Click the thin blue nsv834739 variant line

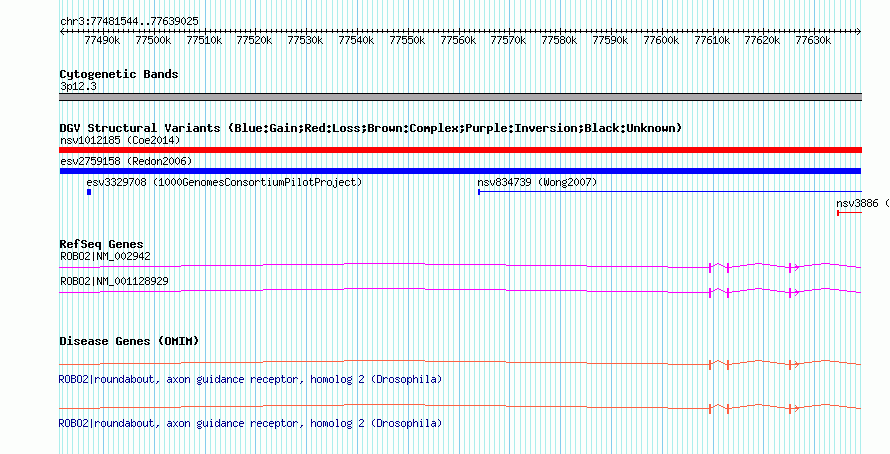coord(670,192)
